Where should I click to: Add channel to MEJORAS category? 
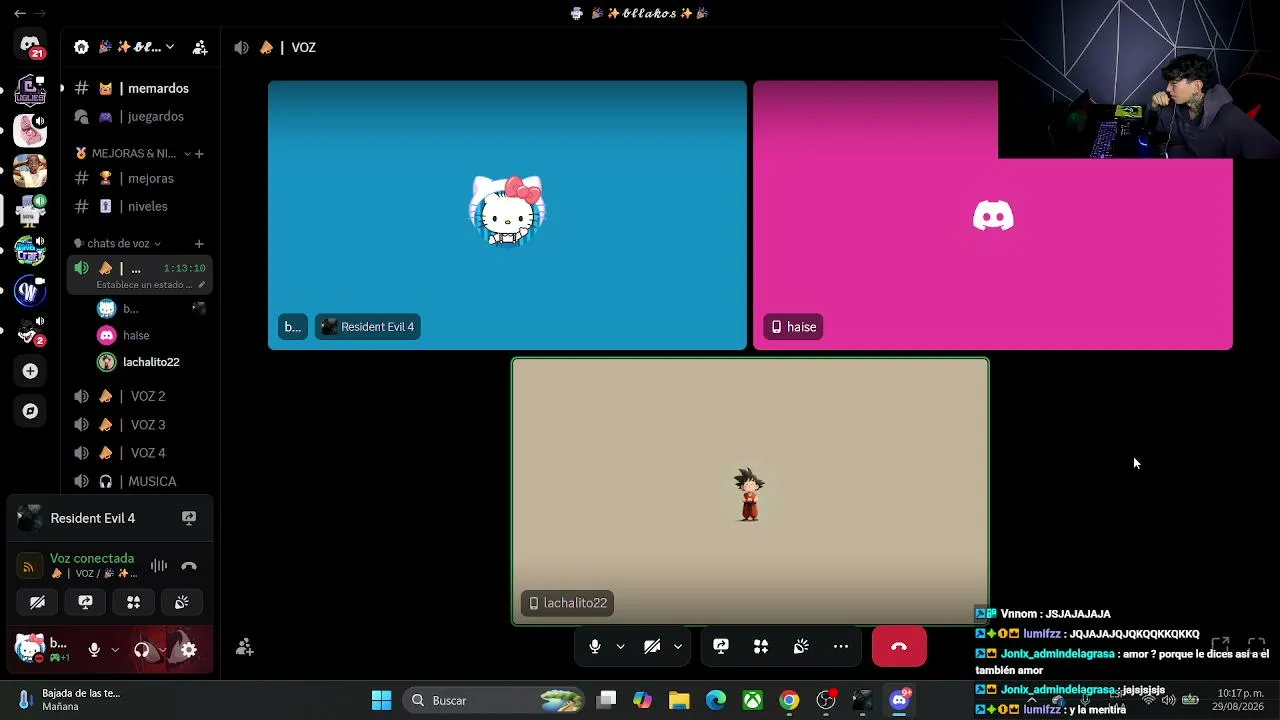(199, 154)
